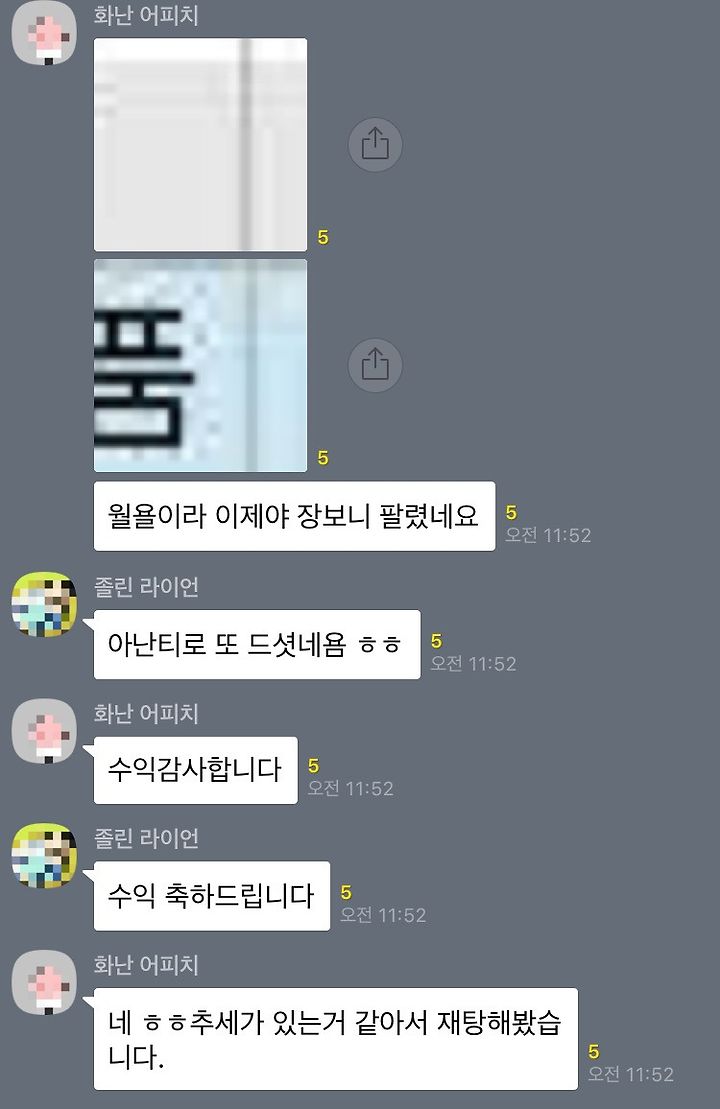Viewport: 720px width, 1109px height.
Task: Open 졸린 라이언's avatar near 아난티로 message
Action: [45, 605]
